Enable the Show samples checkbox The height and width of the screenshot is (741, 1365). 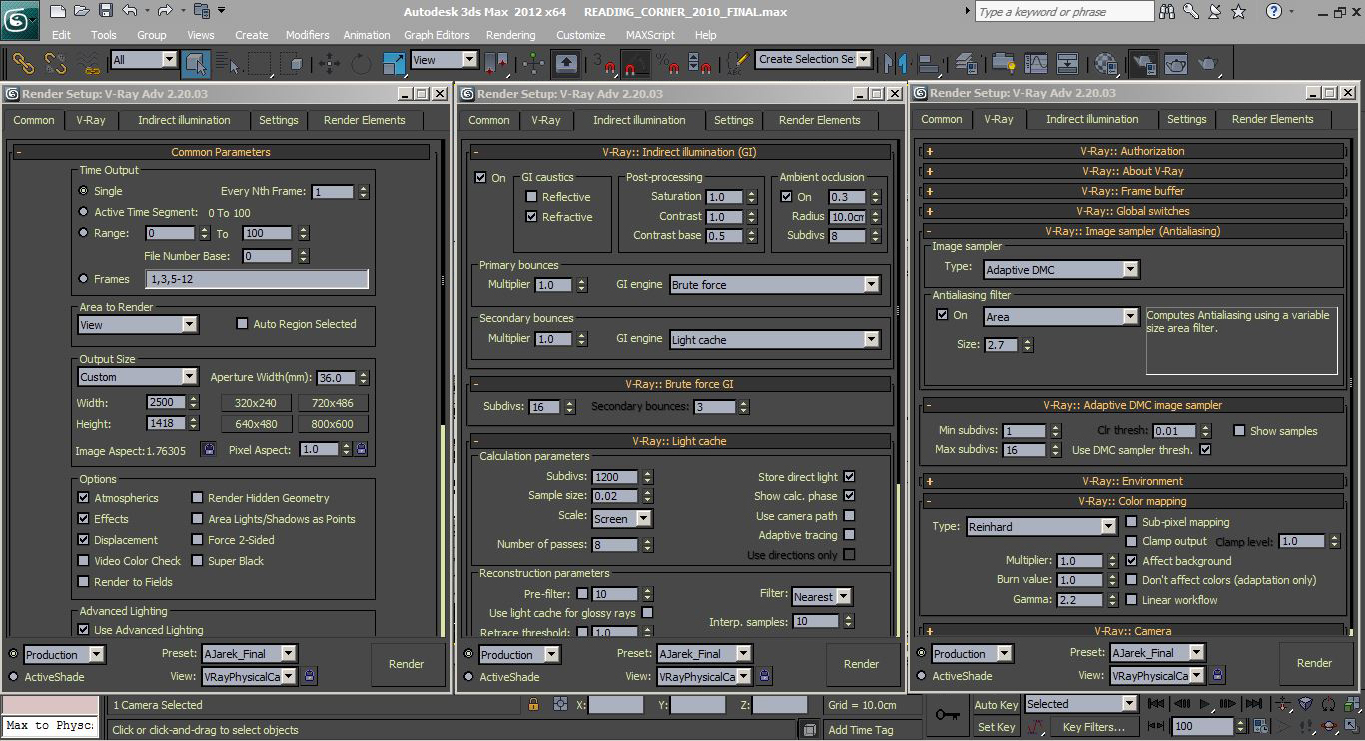click(1239, 430)
